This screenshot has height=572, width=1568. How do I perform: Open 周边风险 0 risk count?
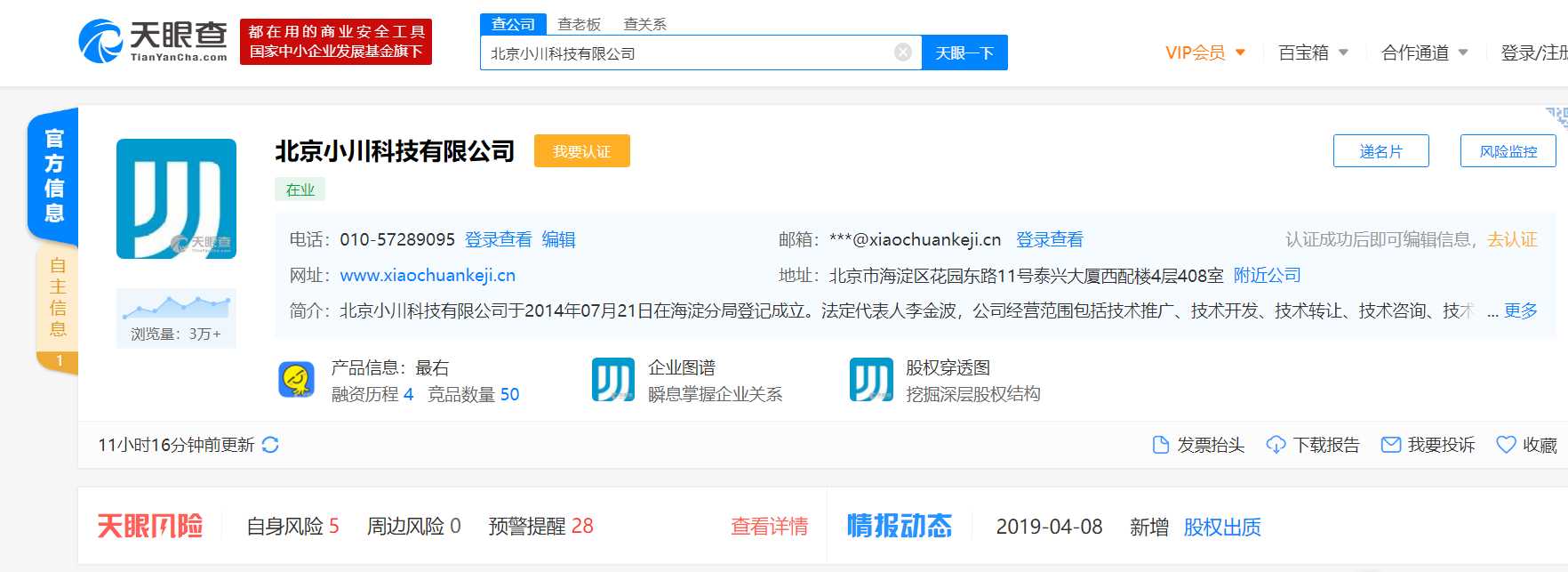(414, 527)
